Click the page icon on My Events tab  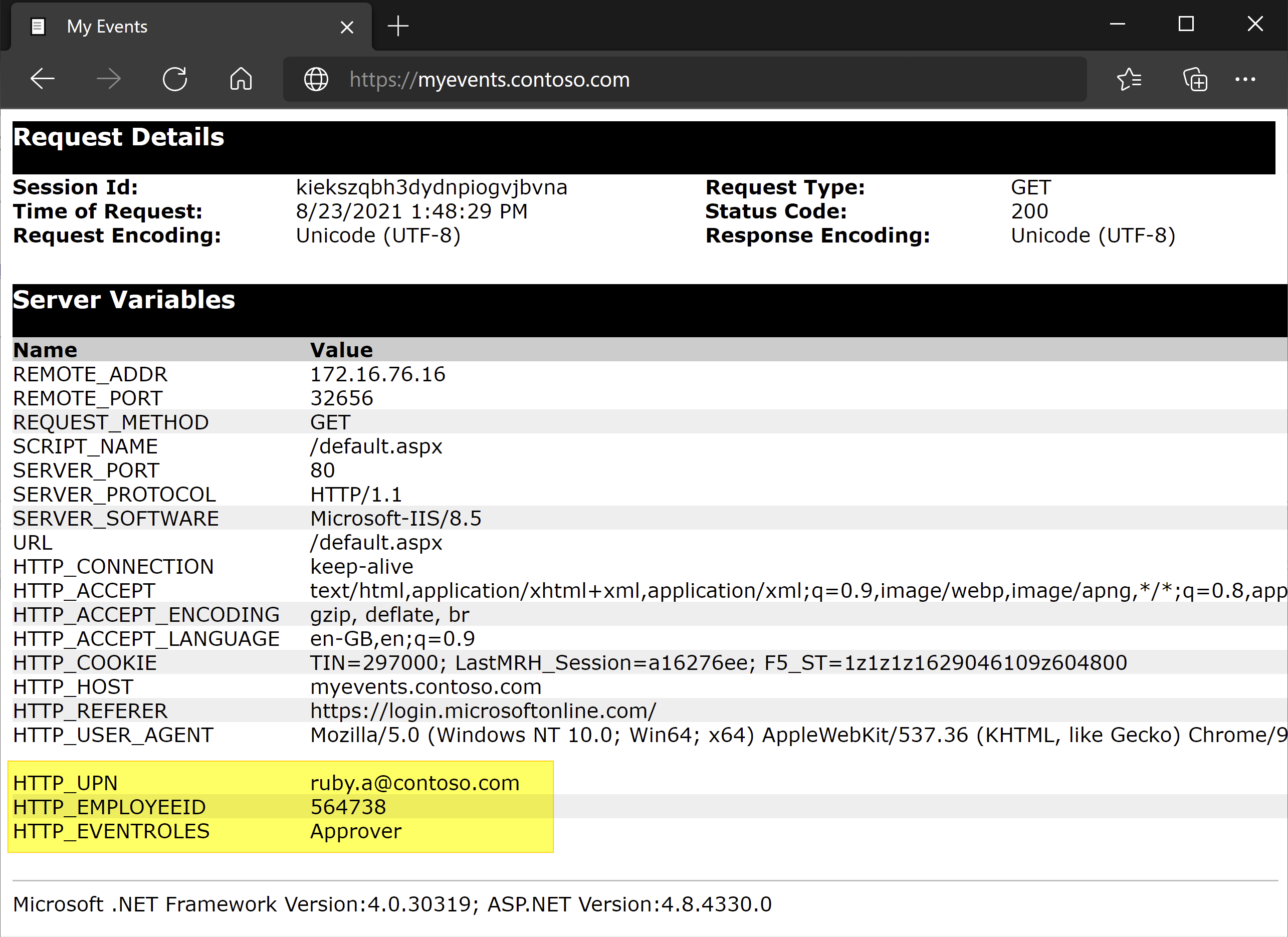pos(38,27)
